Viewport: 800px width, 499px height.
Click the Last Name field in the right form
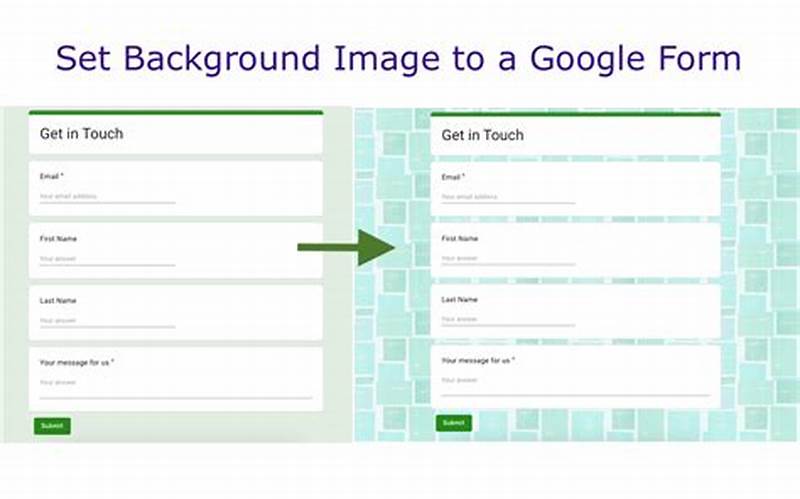click(x=508, y=319)
